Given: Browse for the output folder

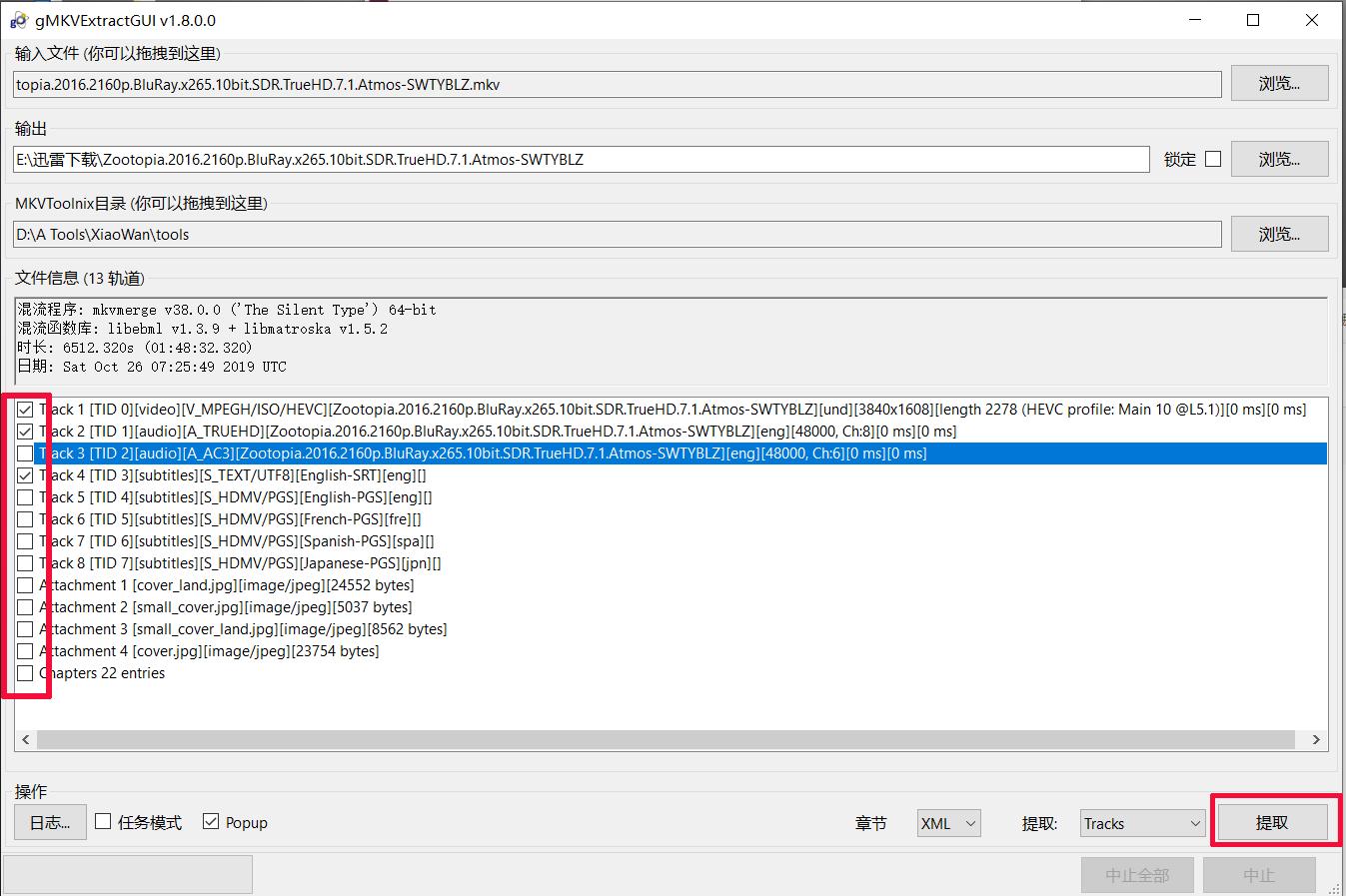Looking at the screenshot, I should point(1279,159).
